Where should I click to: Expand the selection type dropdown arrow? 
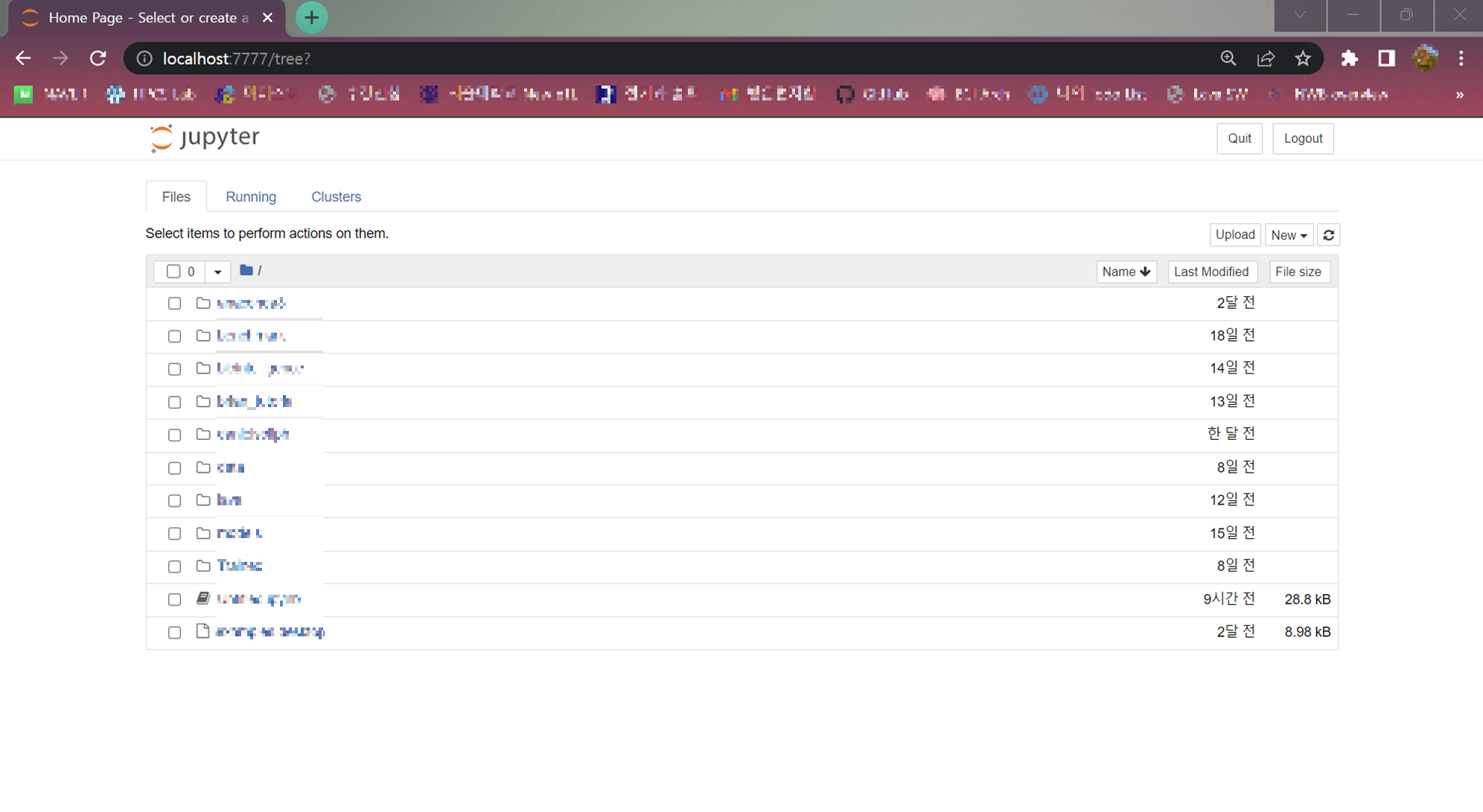(217, 272)
